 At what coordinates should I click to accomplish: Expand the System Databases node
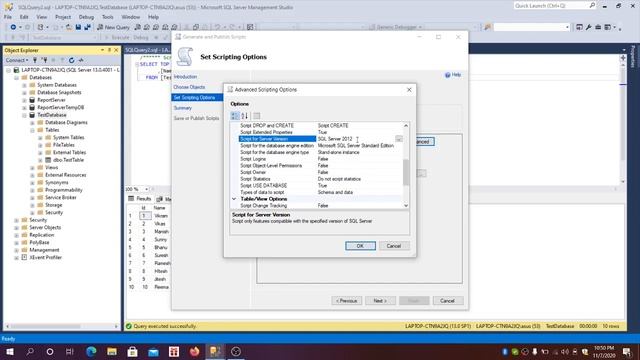pos(24,85)
